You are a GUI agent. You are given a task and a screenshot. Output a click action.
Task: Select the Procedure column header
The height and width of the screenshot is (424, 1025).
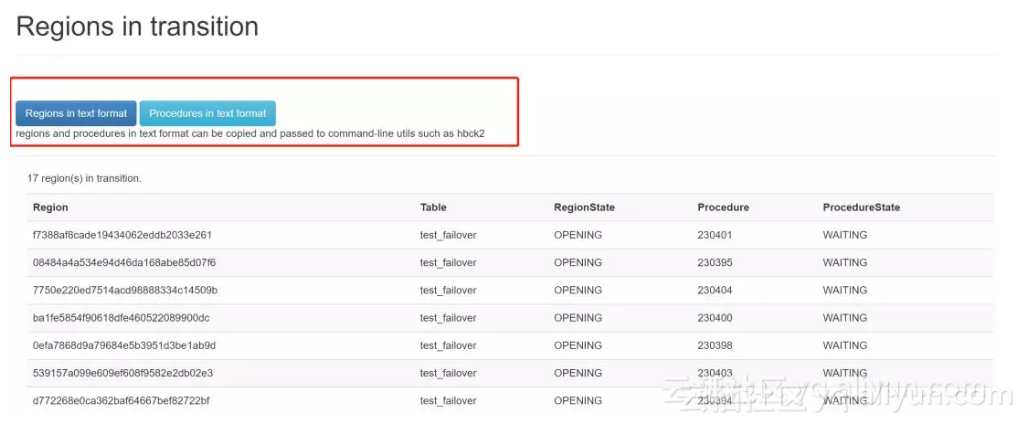(x=723, y=207)
